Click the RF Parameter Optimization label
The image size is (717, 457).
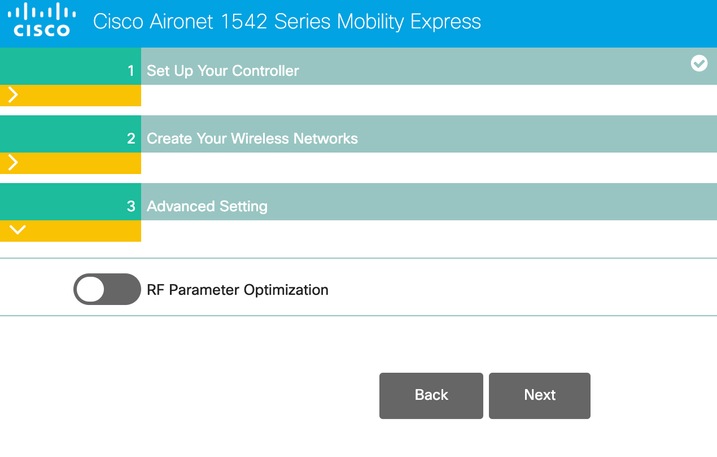point(238,290)
